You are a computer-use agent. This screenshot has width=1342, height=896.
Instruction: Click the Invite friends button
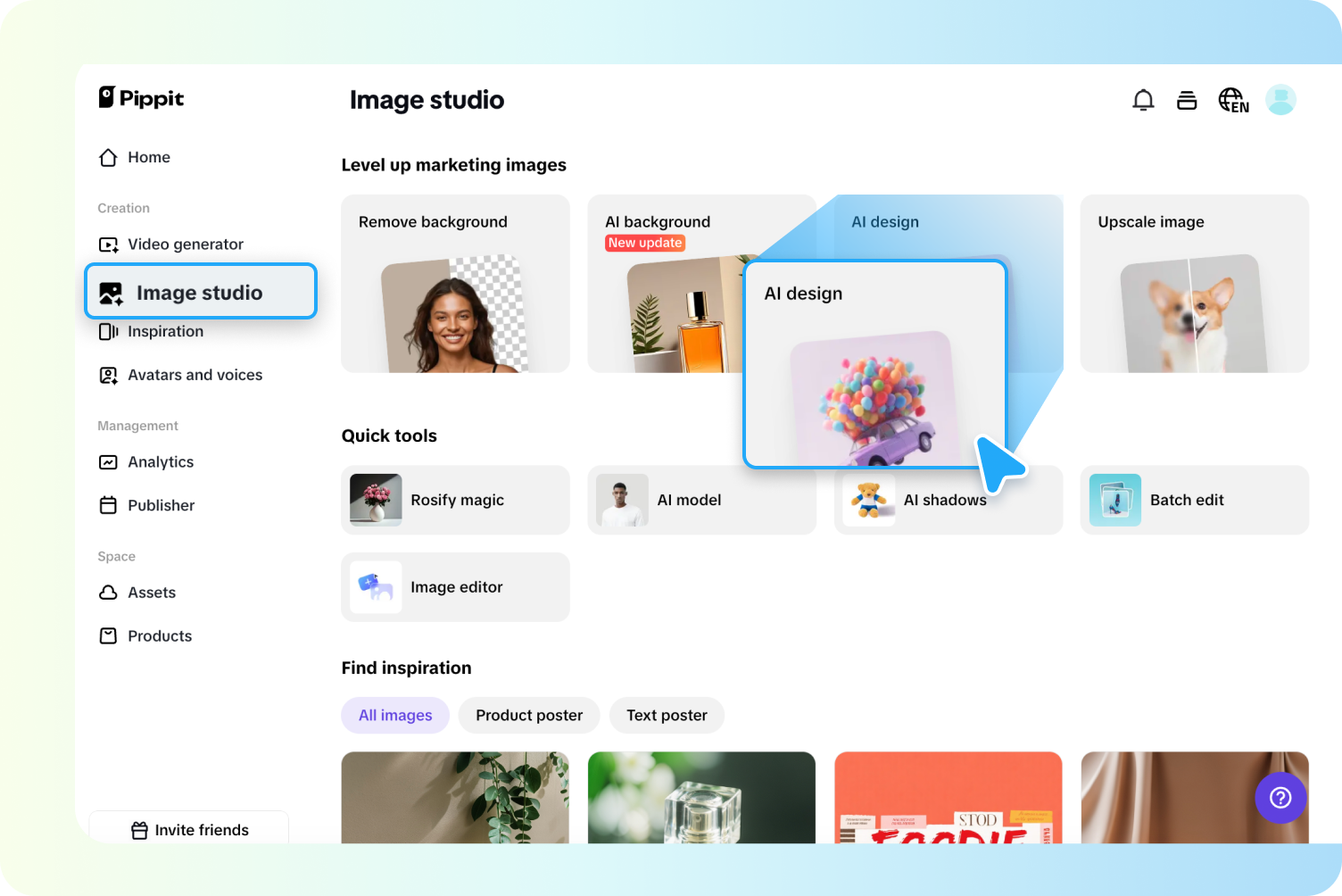pyautogui.click(x=188, y=830)
